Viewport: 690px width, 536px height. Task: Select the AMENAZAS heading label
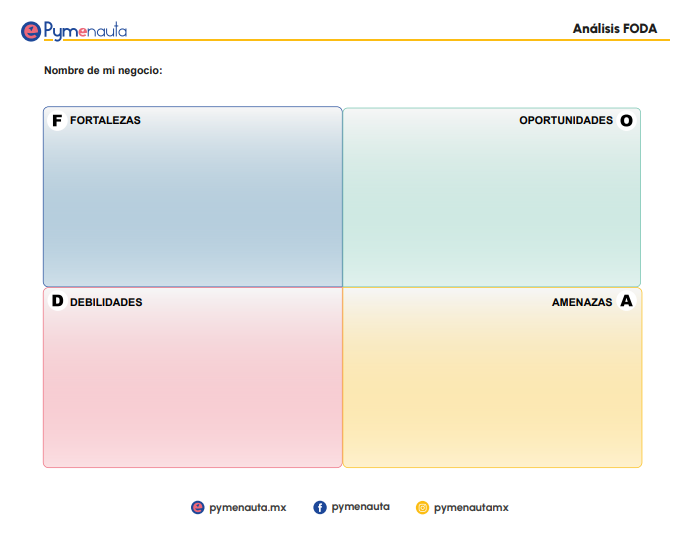pos(582,302)
